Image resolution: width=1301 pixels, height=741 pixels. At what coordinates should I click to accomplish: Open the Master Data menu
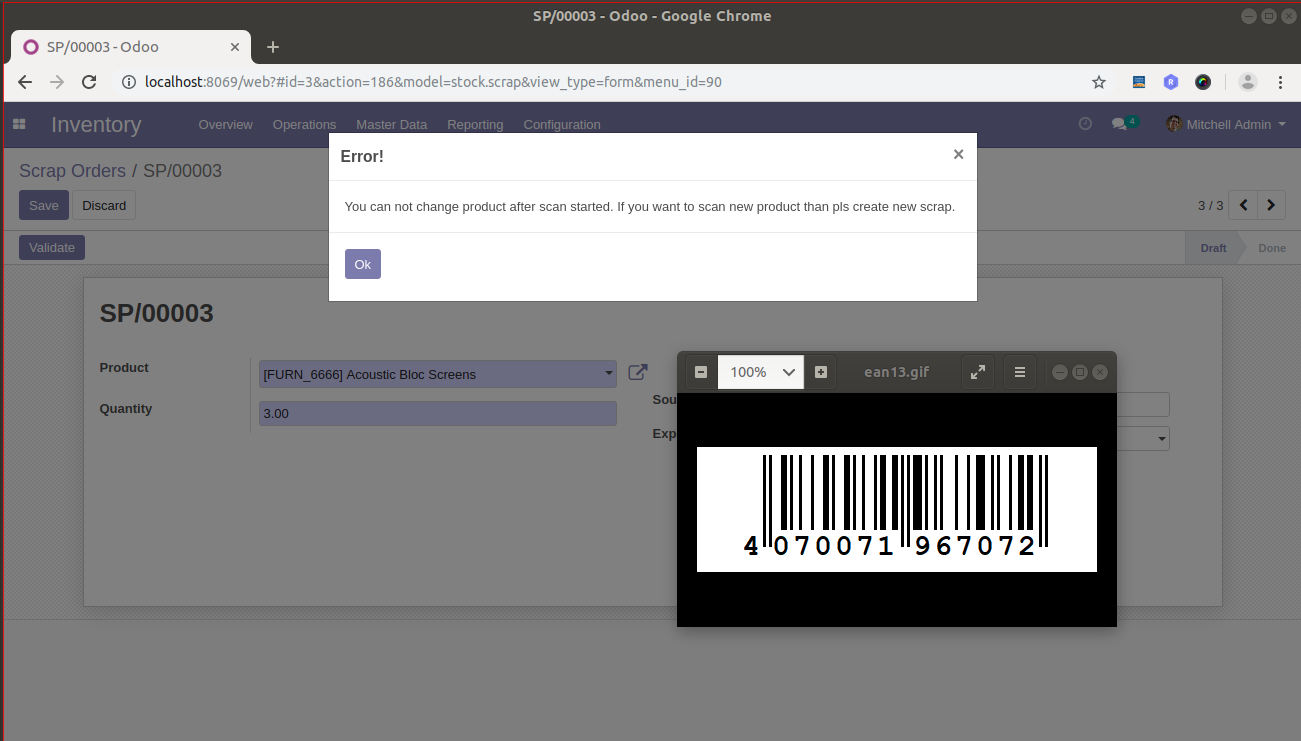click(391, 125)
